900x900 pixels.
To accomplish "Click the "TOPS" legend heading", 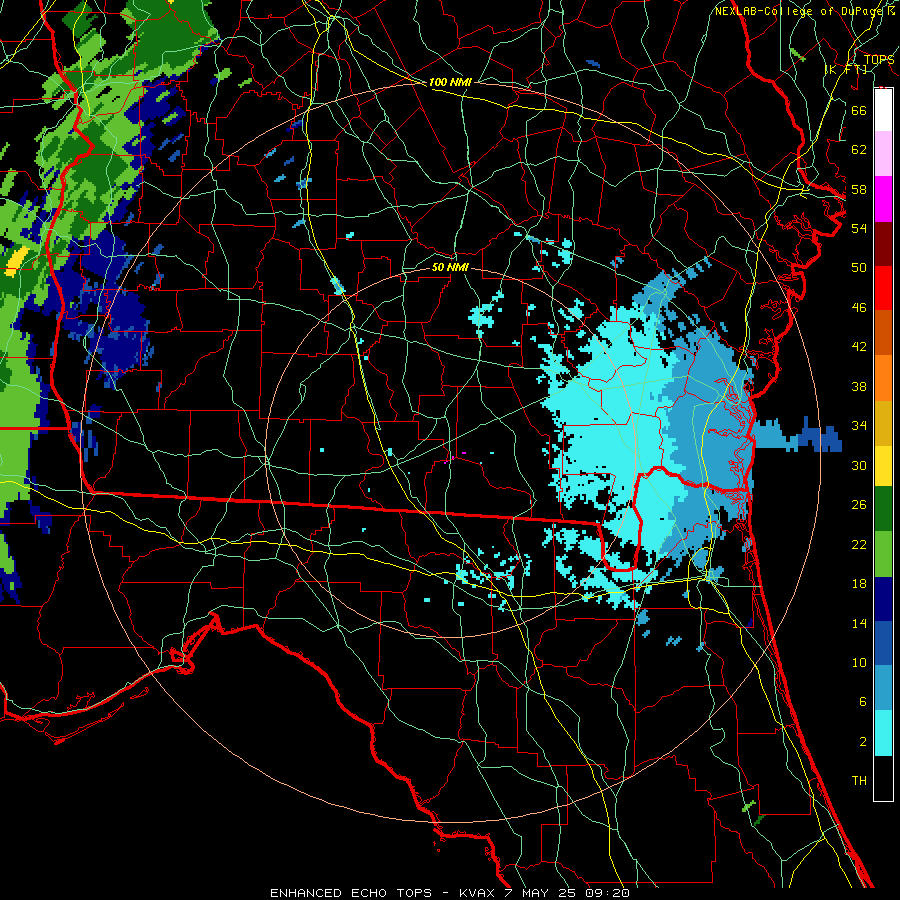I will pos(879,60).
